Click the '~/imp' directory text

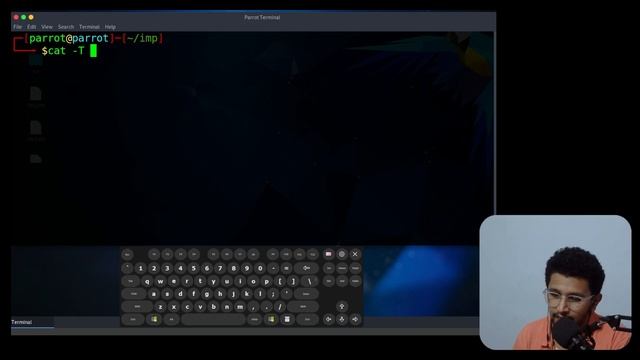142,38
